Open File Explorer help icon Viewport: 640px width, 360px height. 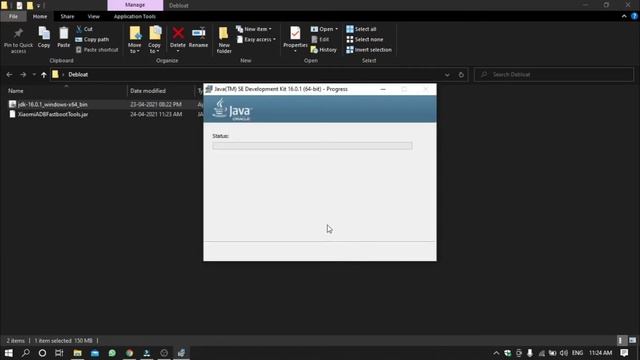[634, 16]
